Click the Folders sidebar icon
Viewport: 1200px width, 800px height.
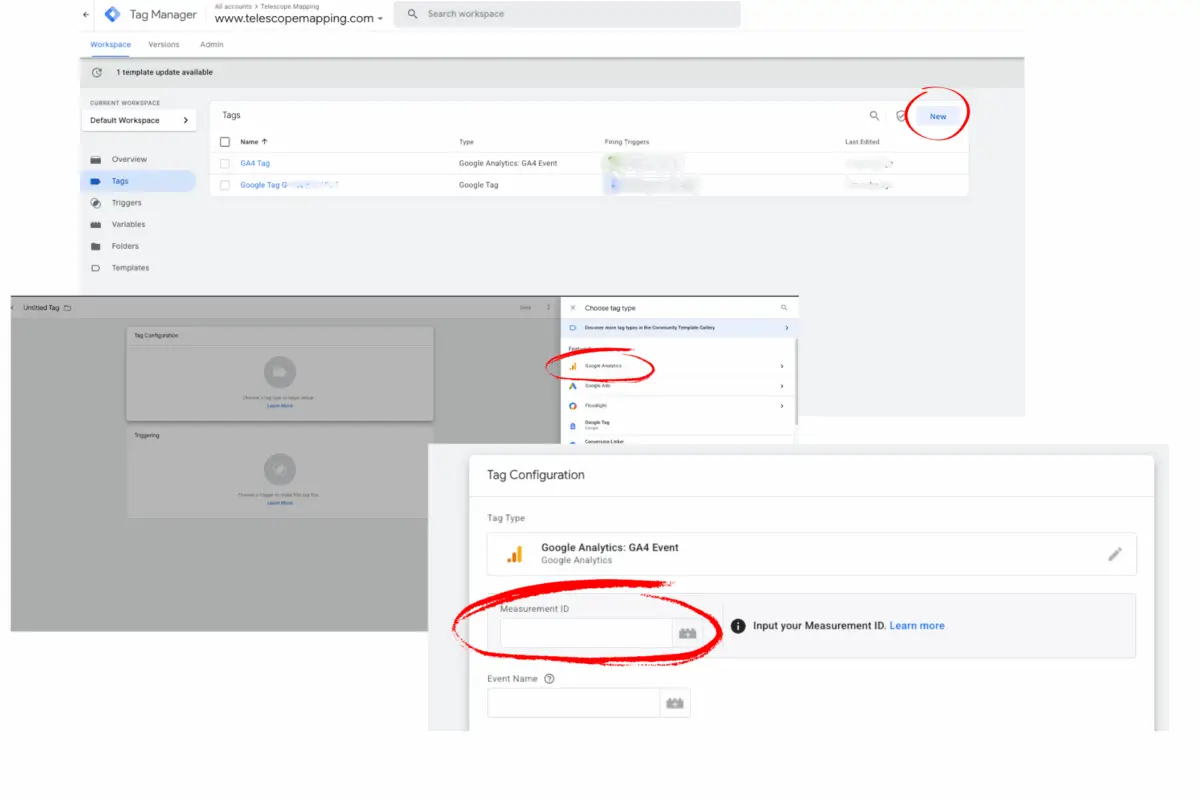[x=96, y=246]
